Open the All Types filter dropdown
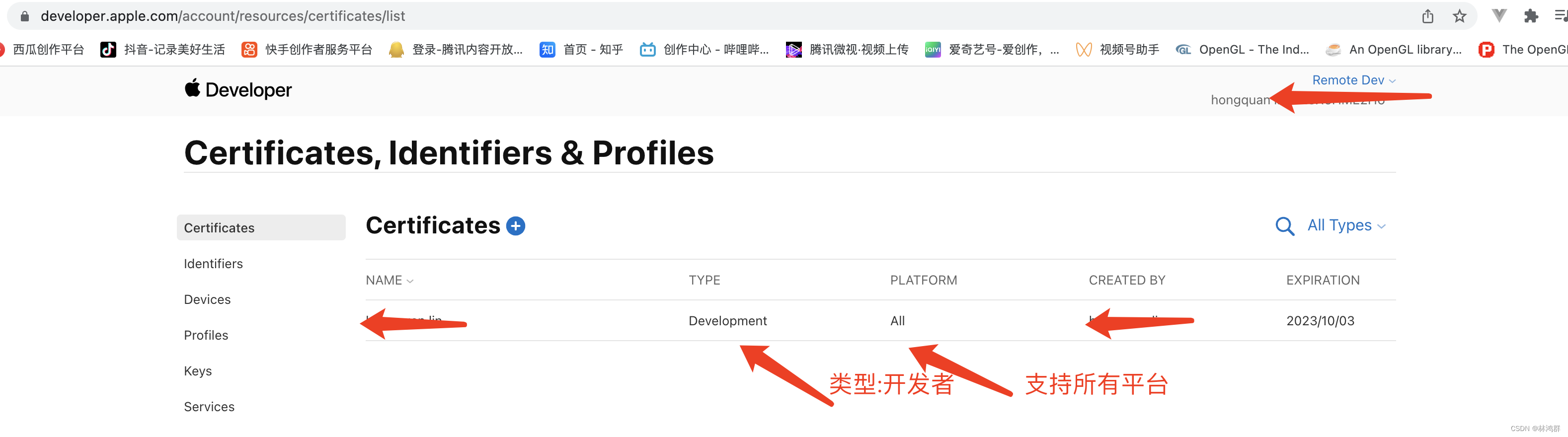 click(1346, 226)
